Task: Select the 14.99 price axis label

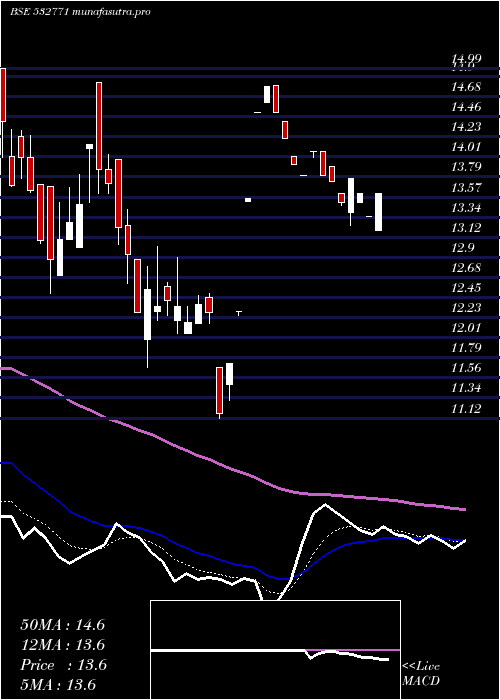Action: tap(466, 59)
